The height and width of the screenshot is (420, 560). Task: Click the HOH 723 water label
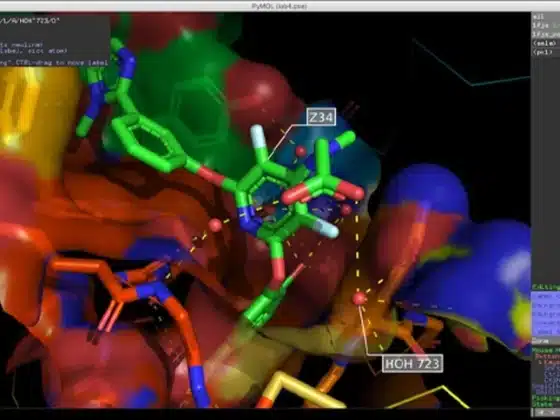(x=412, y=364)
